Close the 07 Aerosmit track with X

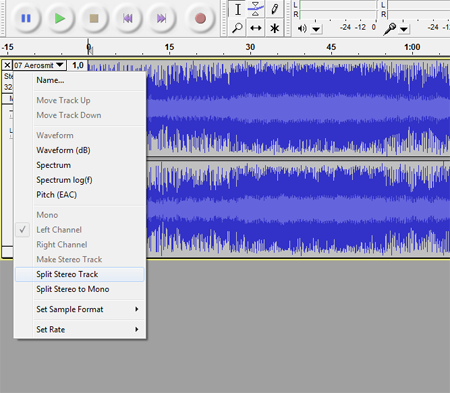pos(7,65)
